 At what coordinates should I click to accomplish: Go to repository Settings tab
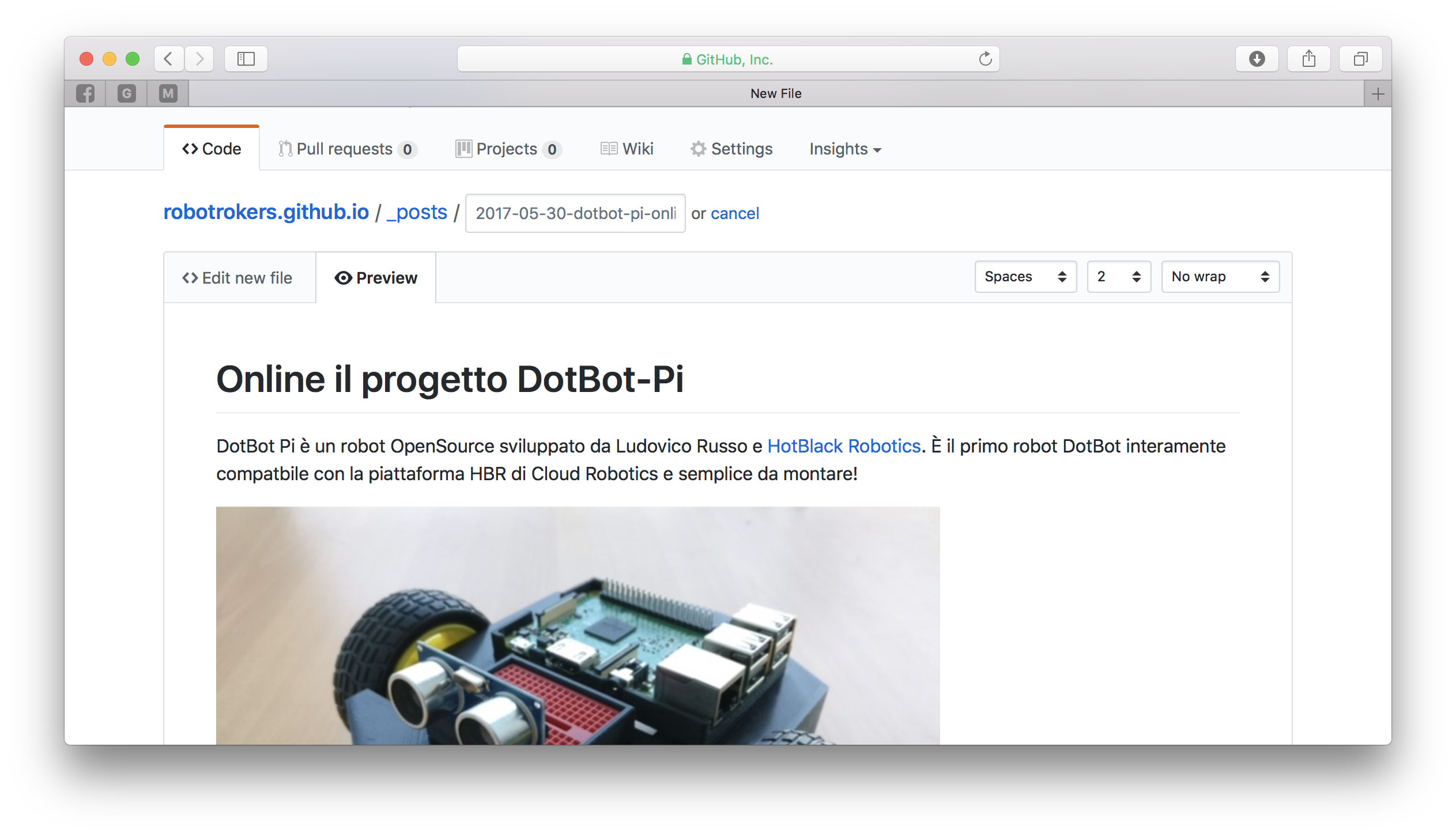[x=731, y=149]
